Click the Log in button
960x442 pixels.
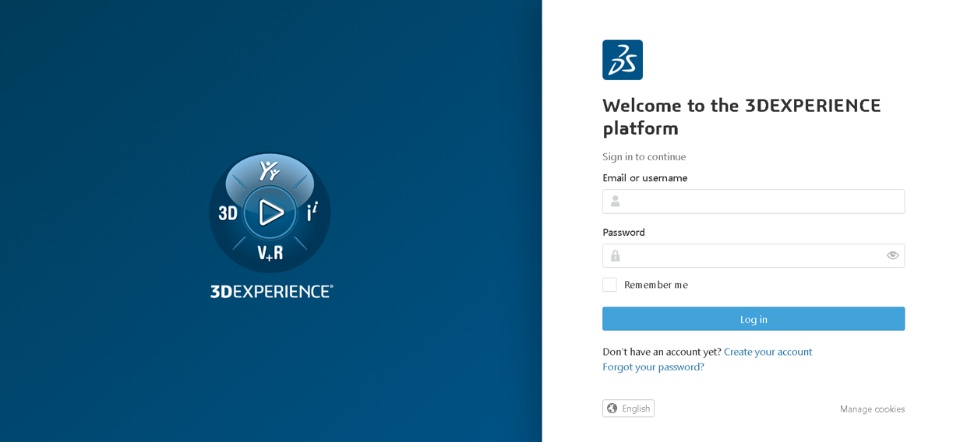tap(753, 319)
